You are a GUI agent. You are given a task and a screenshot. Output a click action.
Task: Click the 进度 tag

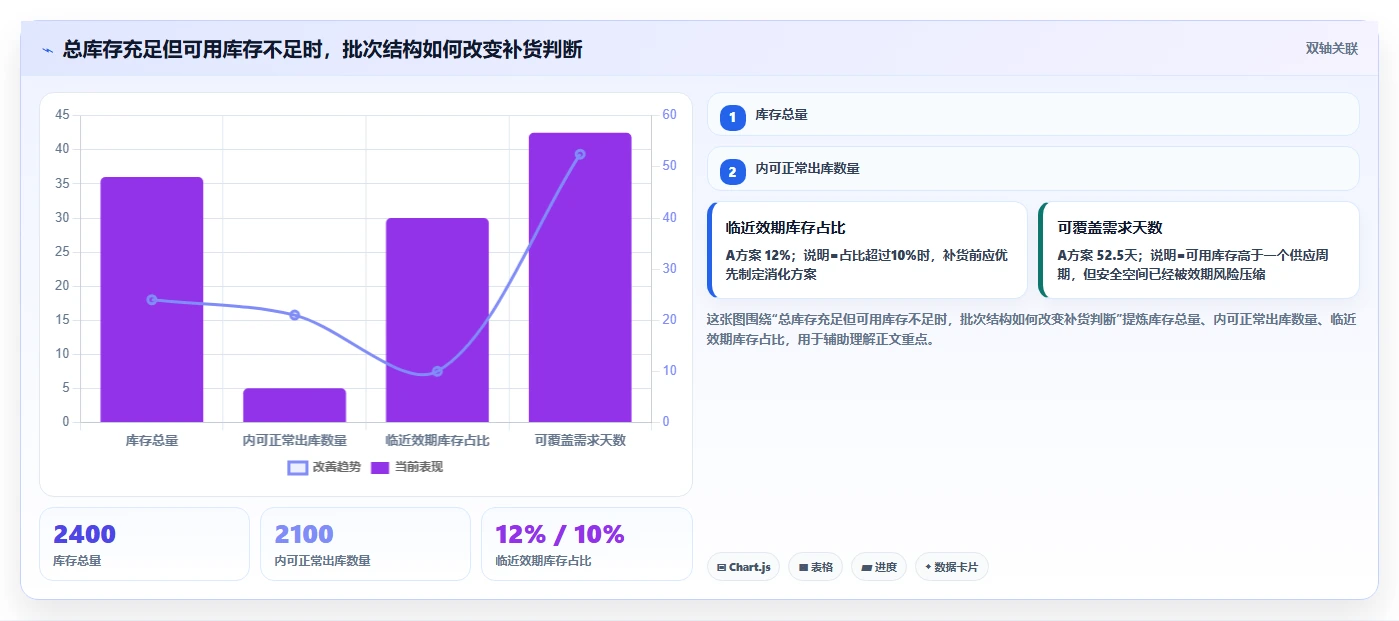click(879, 567)
